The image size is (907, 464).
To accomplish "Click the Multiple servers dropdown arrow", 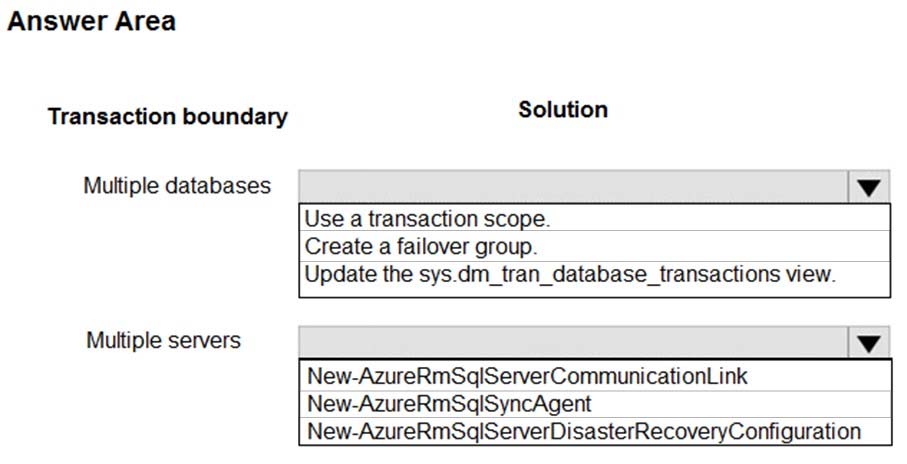I will click(x=867, y=343).
